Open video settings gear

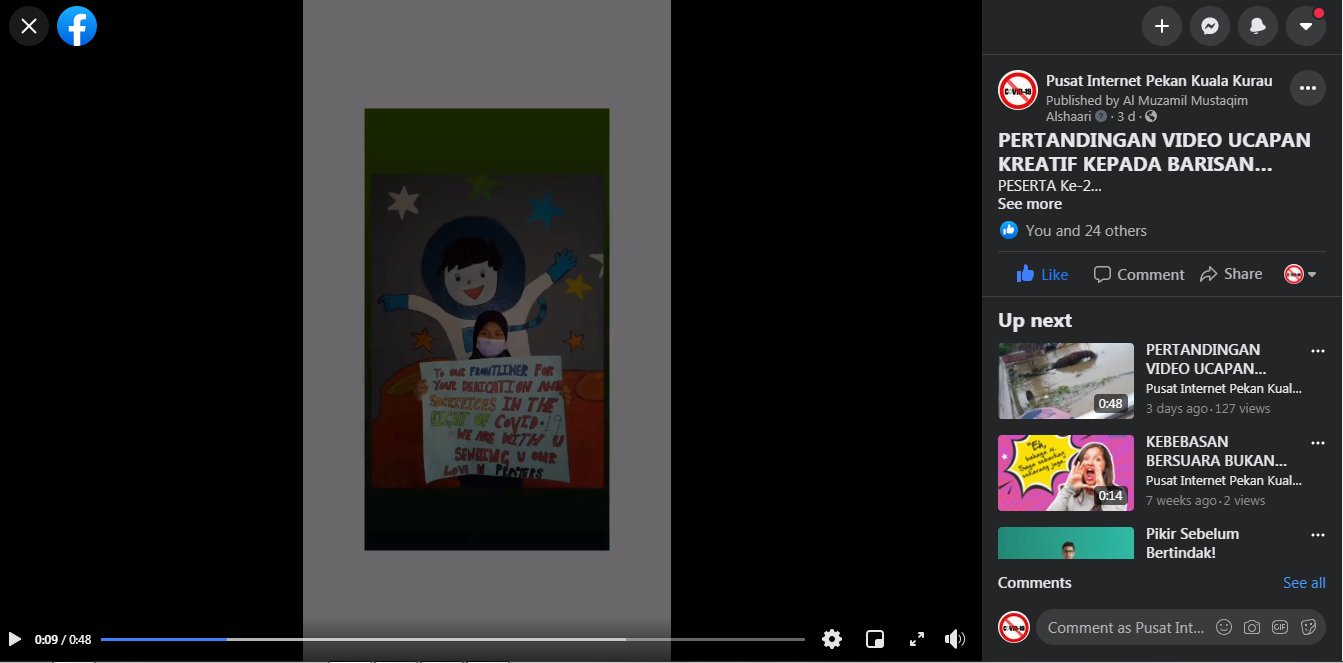tap(831, 639)
